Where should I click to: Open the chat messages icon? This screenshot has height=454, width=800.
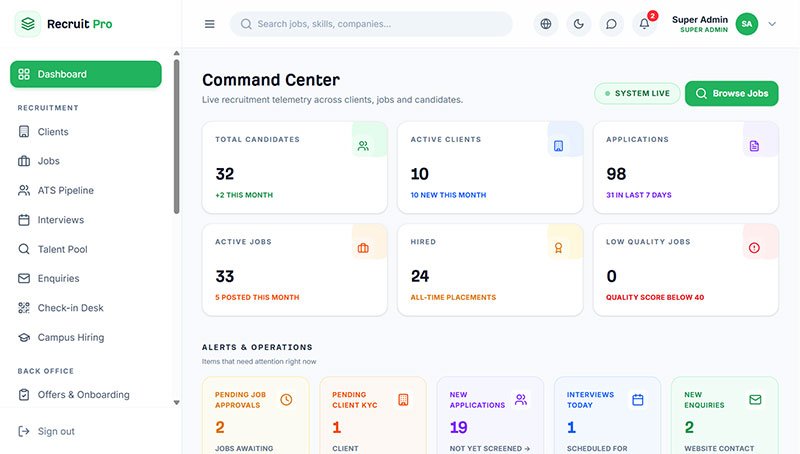click(x=611, y=24)
